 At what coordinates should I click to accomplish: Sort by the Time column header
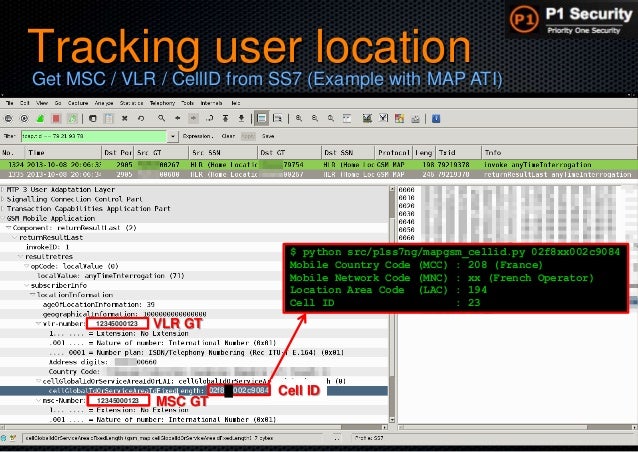(x=63, y=153)
